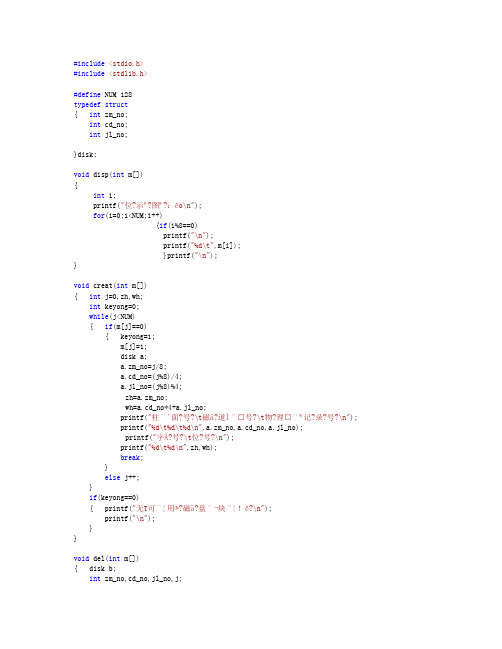
Task: Click the 'zh=a.zm_no;' assignment
Action: 146,397
